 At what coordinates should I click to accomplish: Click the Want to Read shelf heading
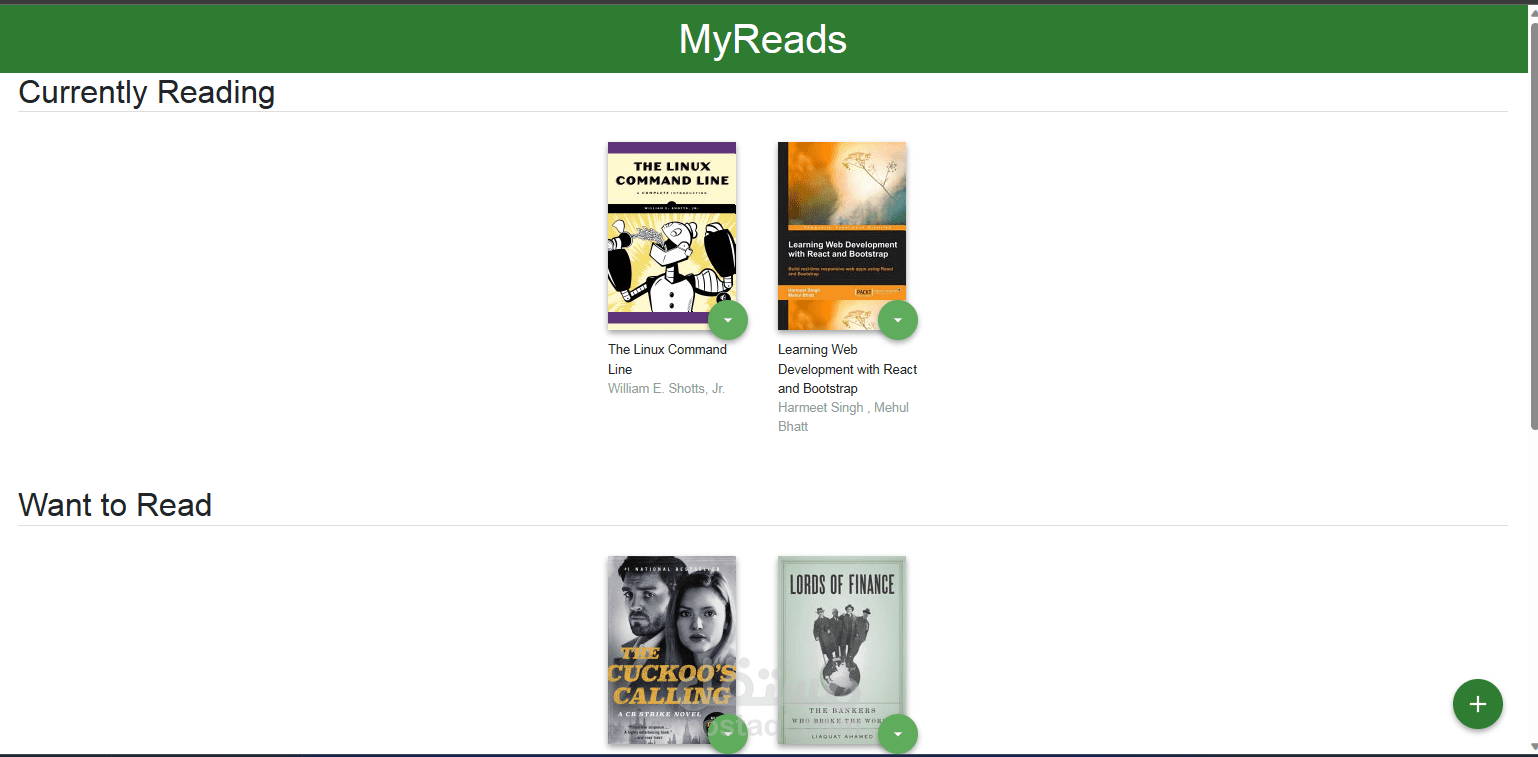(x=115, y=505)
